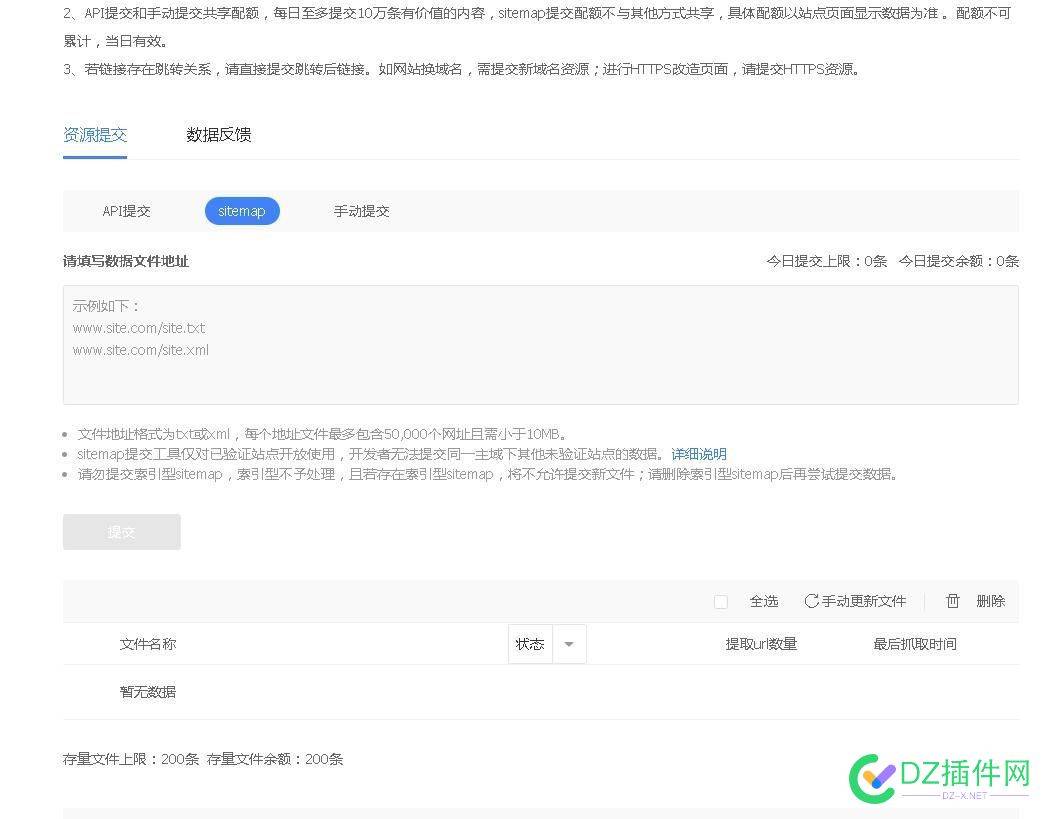Viewport: 1049px width, 819px height.
Task: Tick the 全选 checkbox
Action: pos(721,602)
